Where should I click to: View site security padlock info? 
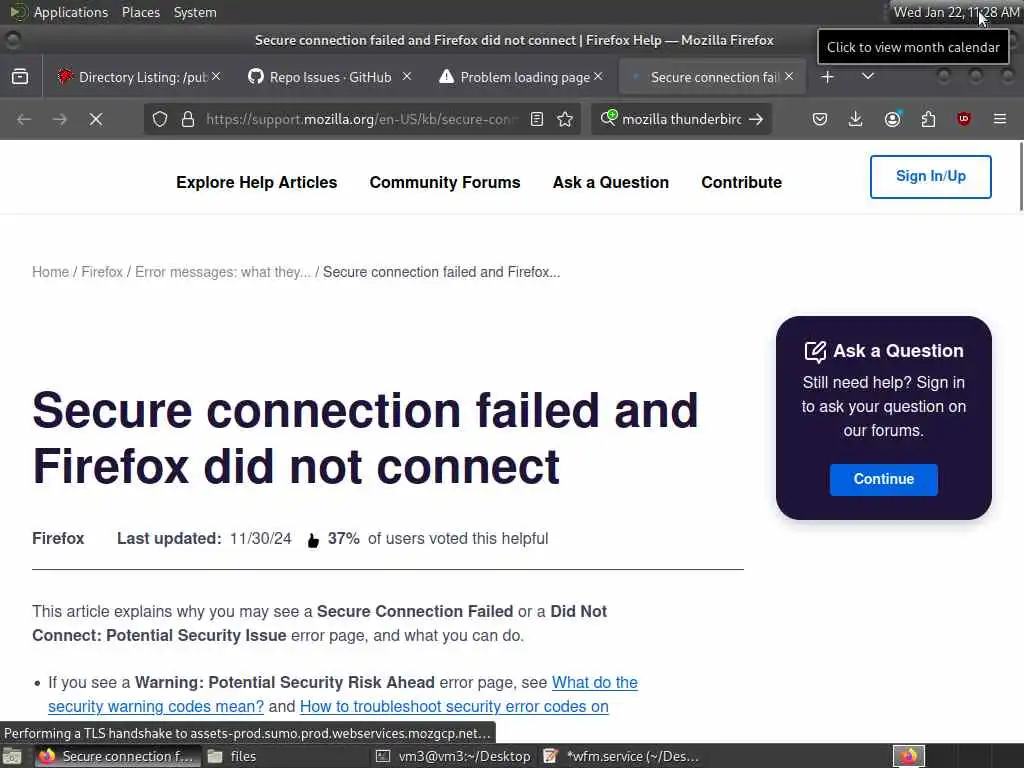[188, 119]
